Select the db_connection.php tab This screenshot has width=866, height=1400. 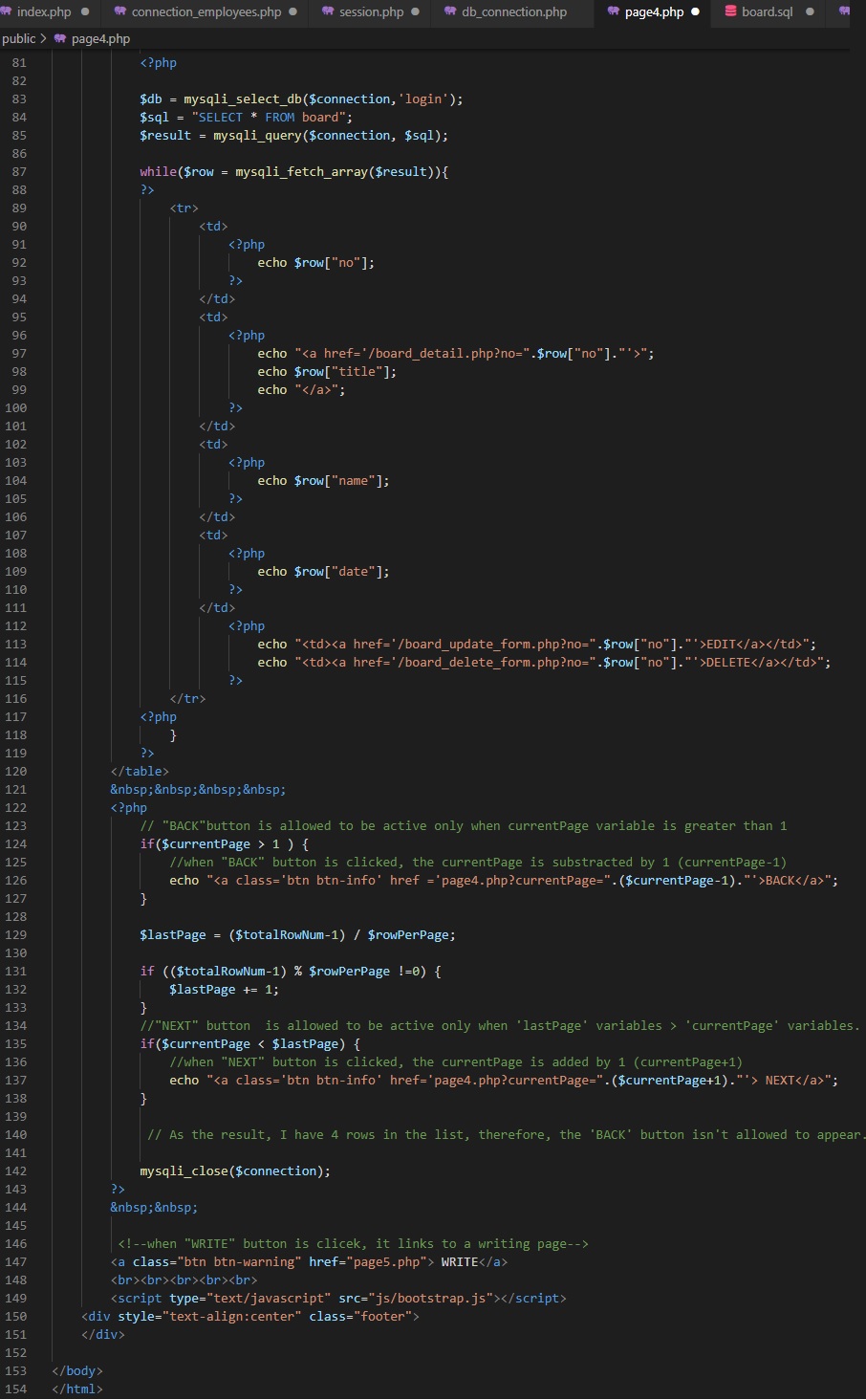pos(513,12)
